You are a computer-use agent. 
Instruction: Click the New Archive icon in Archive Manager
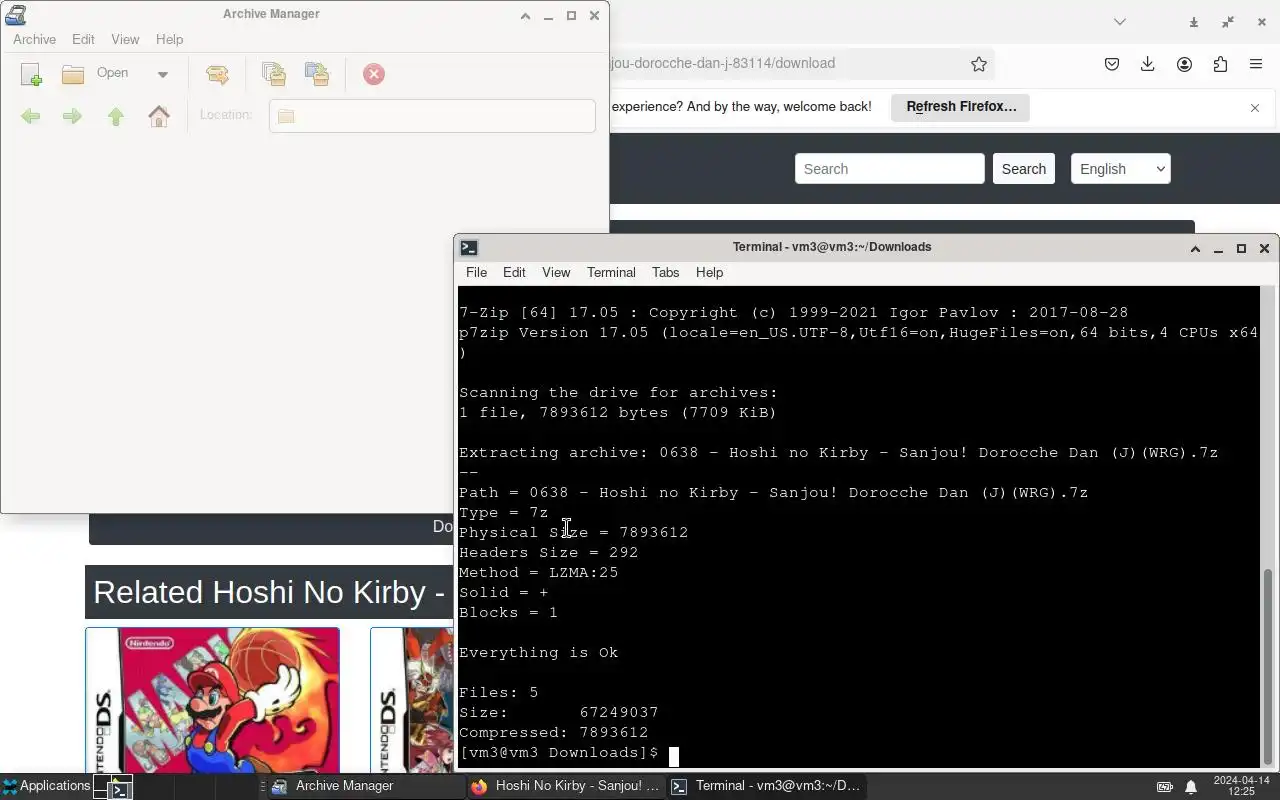[x=31, y=74]
